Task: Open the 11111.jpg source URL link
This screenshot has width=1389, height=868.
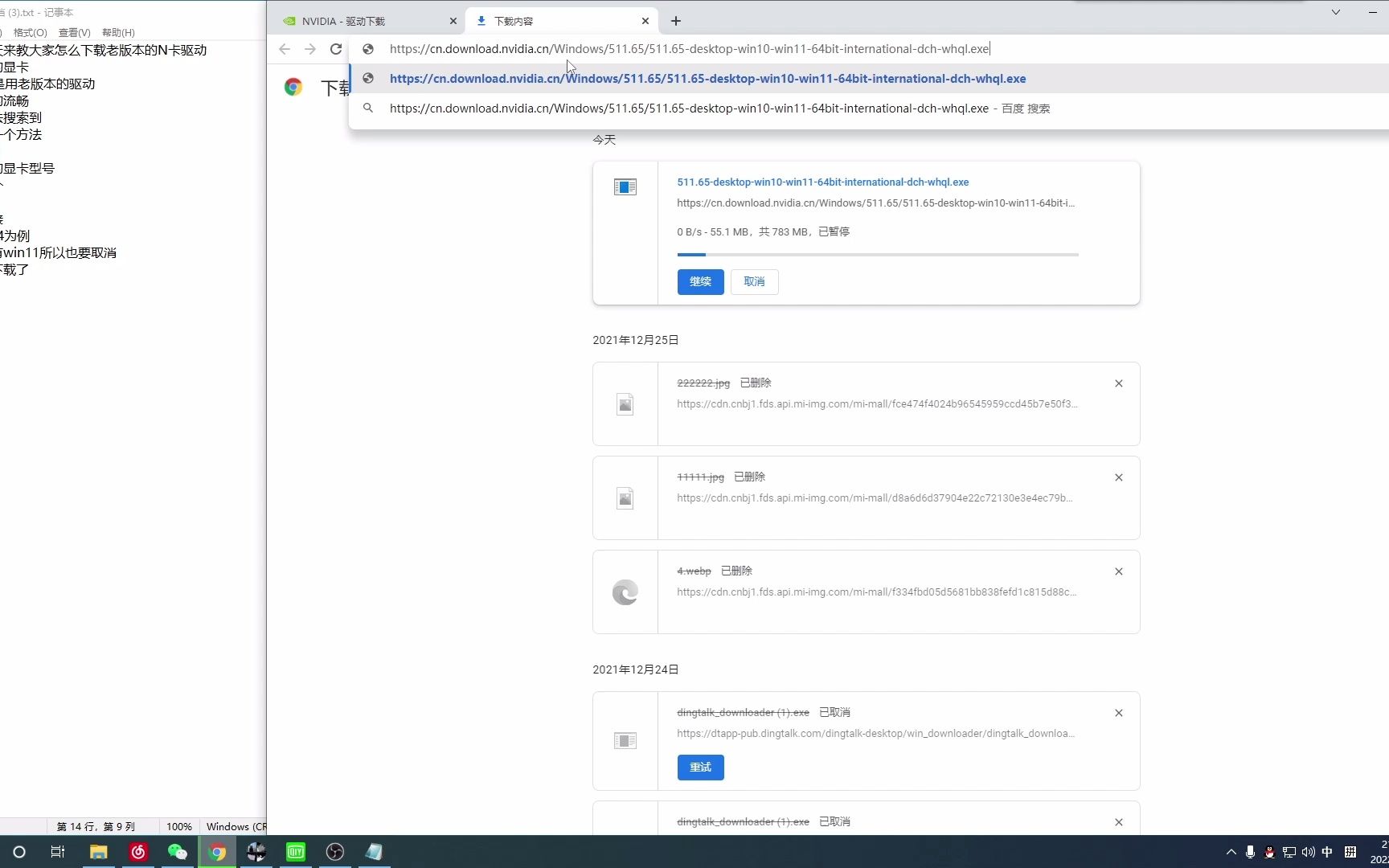Action: pyautogui.click(x=875, y=498)
